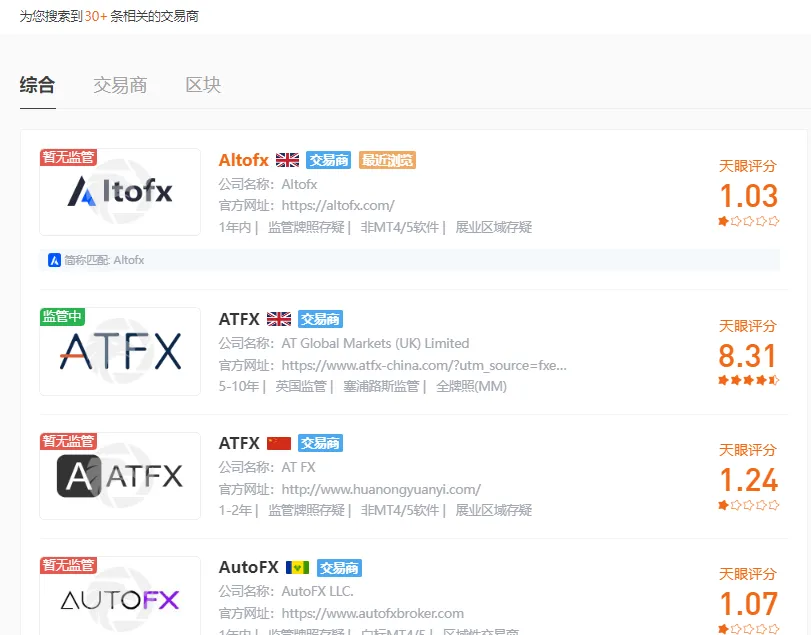Screen dimensions: 811x635
Task: Click the 塞浦路斯监管 tag on ATFX
Action: (381, 386)
